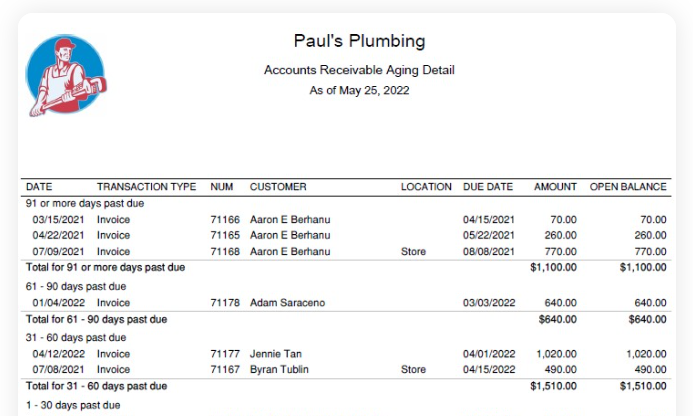This screenshot has width=693, height=416.
Task: Select date 04/22/2021
Action: click(58, 235)
